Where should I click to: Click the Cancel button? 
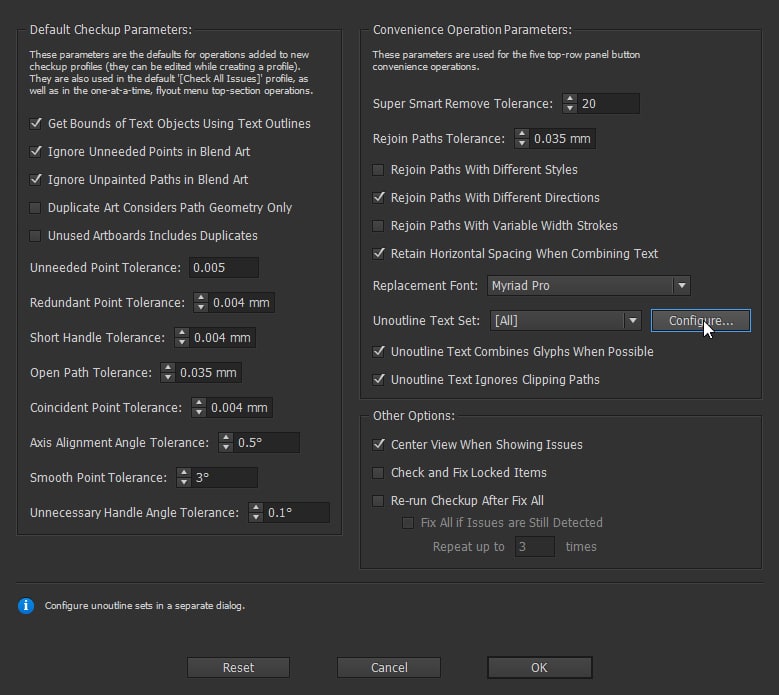(x=389, y=667)
